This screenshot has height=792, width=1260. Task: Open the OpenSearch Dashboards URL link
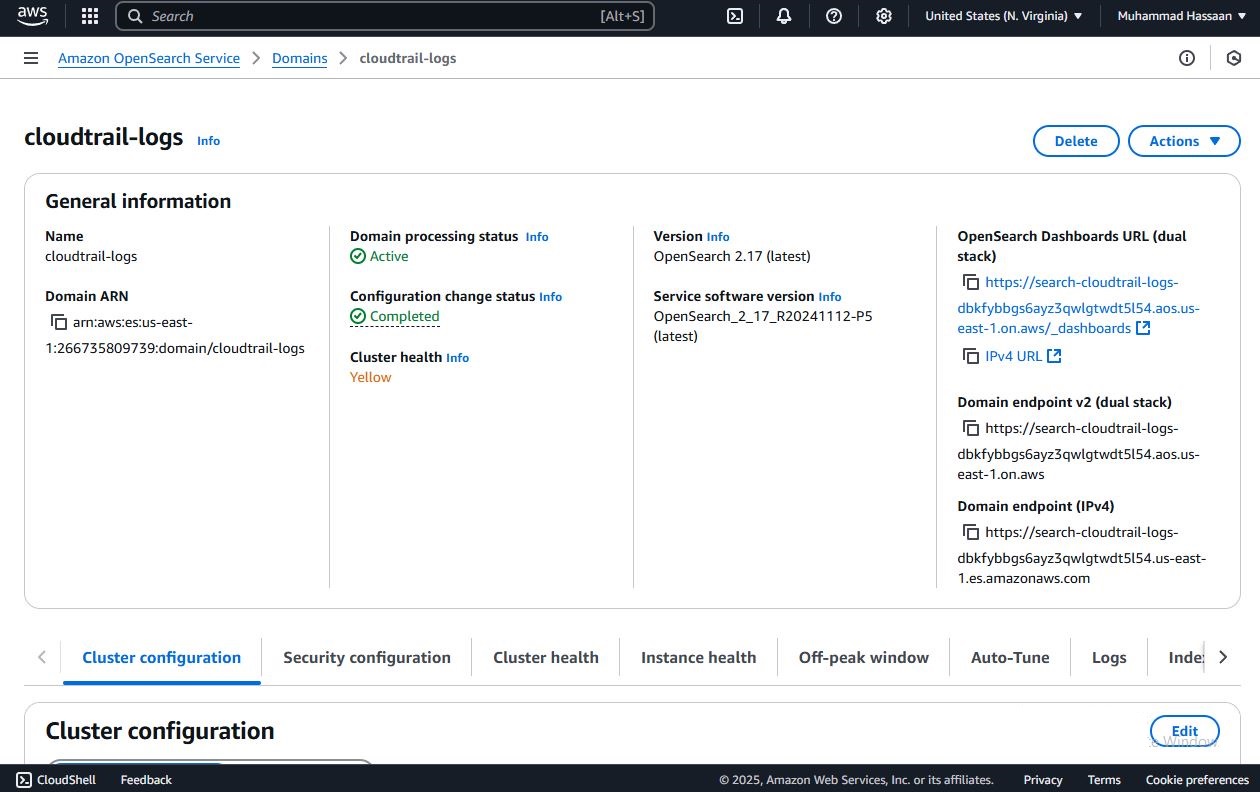[x=1078, y=305]
